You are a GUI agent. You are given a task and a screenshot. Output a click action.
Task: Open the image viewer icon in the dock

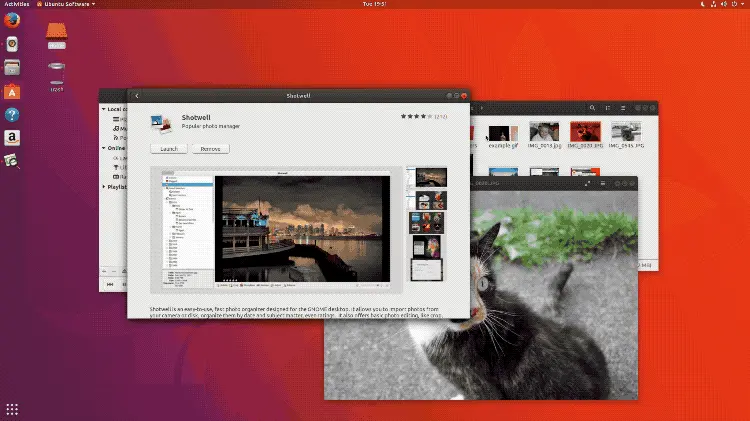click(11, 160)
